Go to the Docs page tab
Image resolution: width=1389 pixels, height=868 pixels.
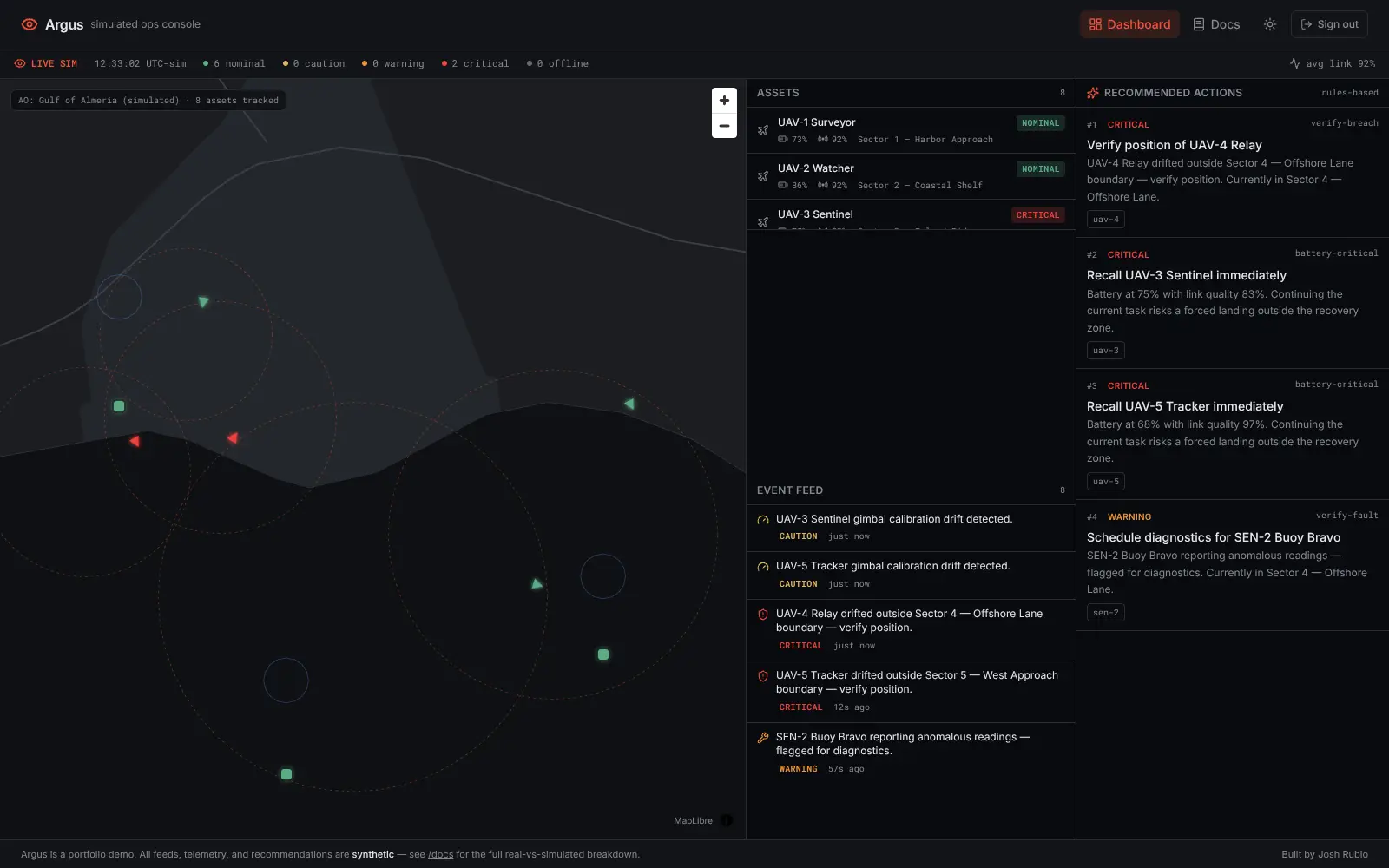[x=1216, y=24]
